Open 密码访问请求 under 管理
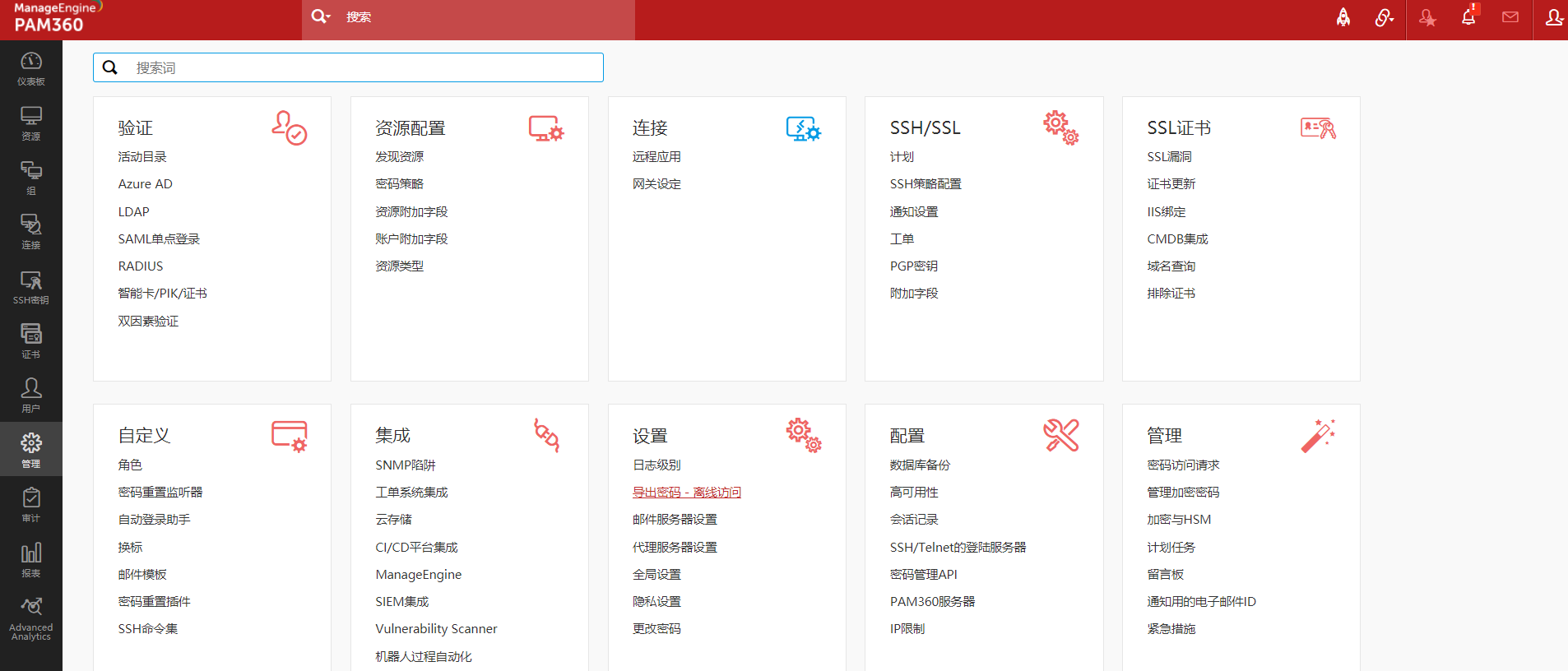1568x671 pixels. pyautogui.click(x=1184, y=465)
